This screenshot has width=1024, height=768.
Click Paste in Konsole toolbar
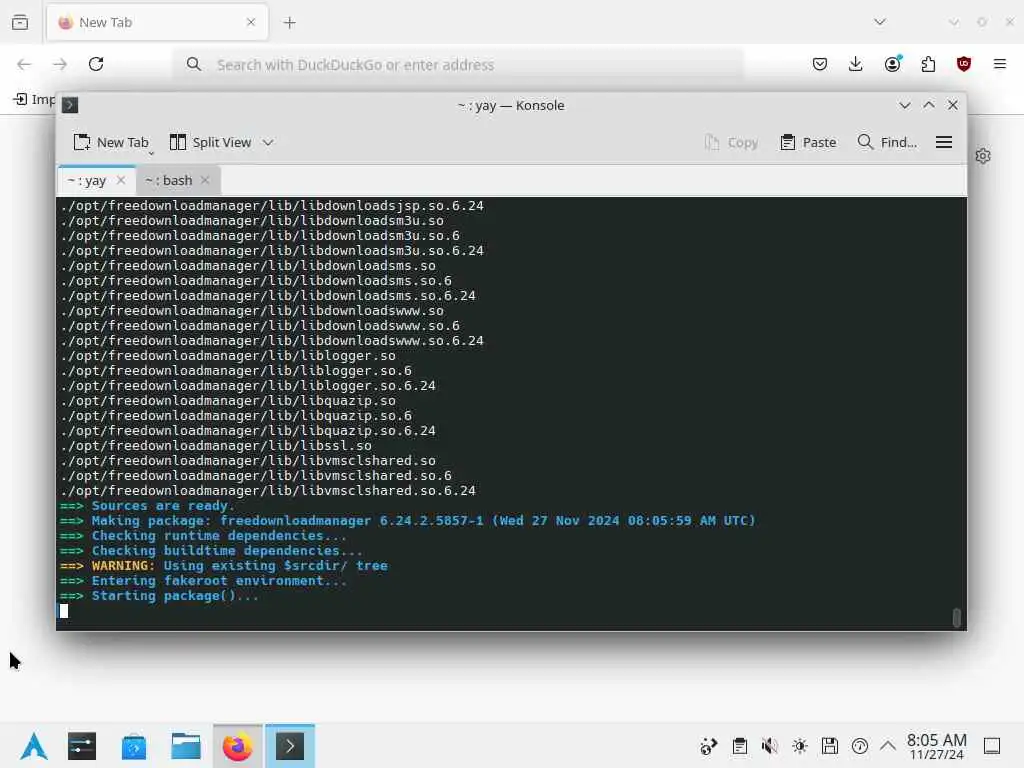[x=808, y=142]
